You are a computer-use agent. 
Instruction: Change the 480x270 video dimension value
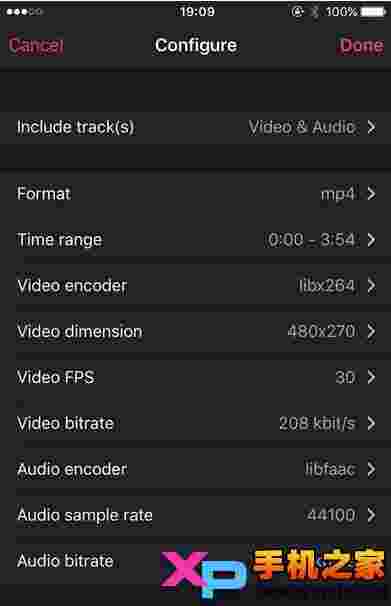(x=321, y=331)
